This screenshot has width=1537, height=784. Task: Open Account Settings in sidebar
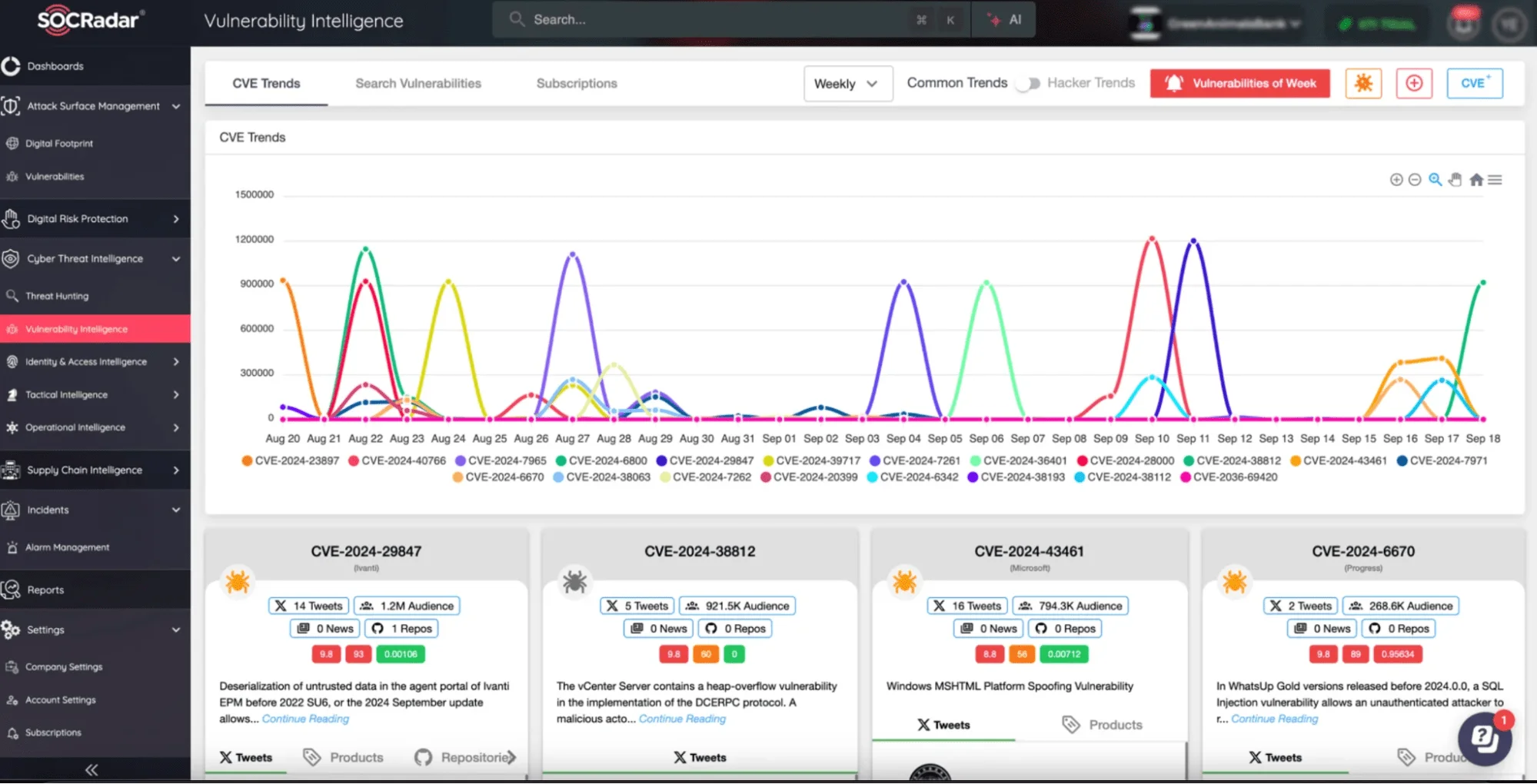point(61,700)
